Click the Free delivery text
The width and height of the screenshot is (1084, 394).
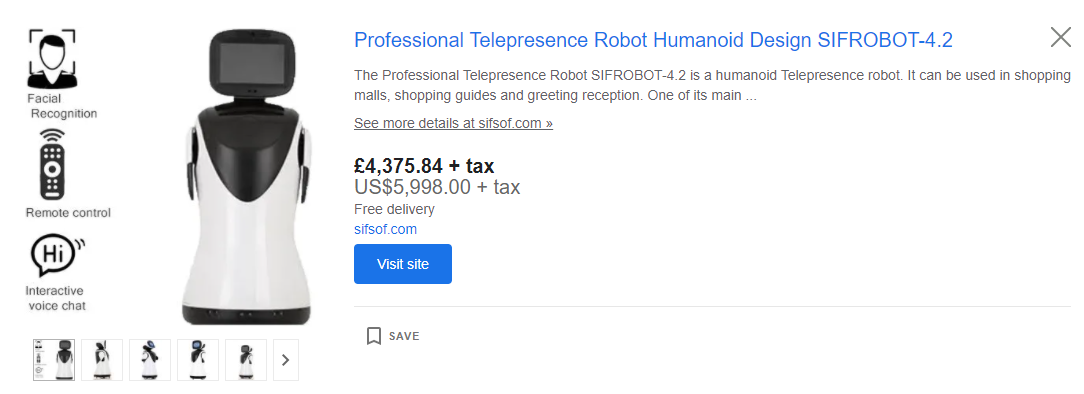click(394, 209)
